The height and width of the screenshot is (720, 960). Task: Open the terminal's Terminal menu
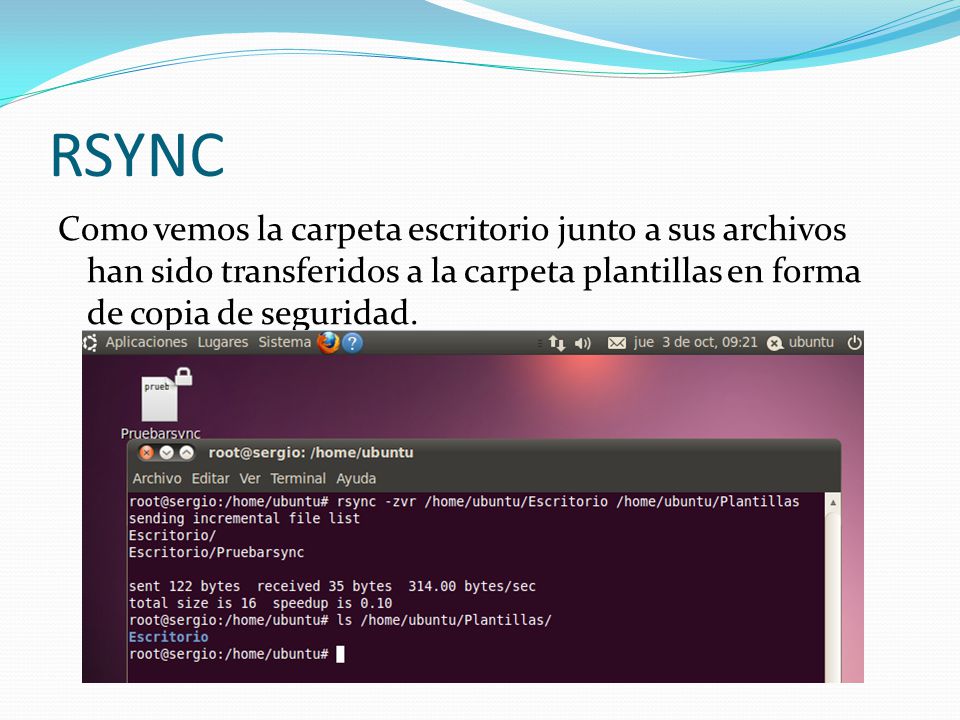point(298,479)
